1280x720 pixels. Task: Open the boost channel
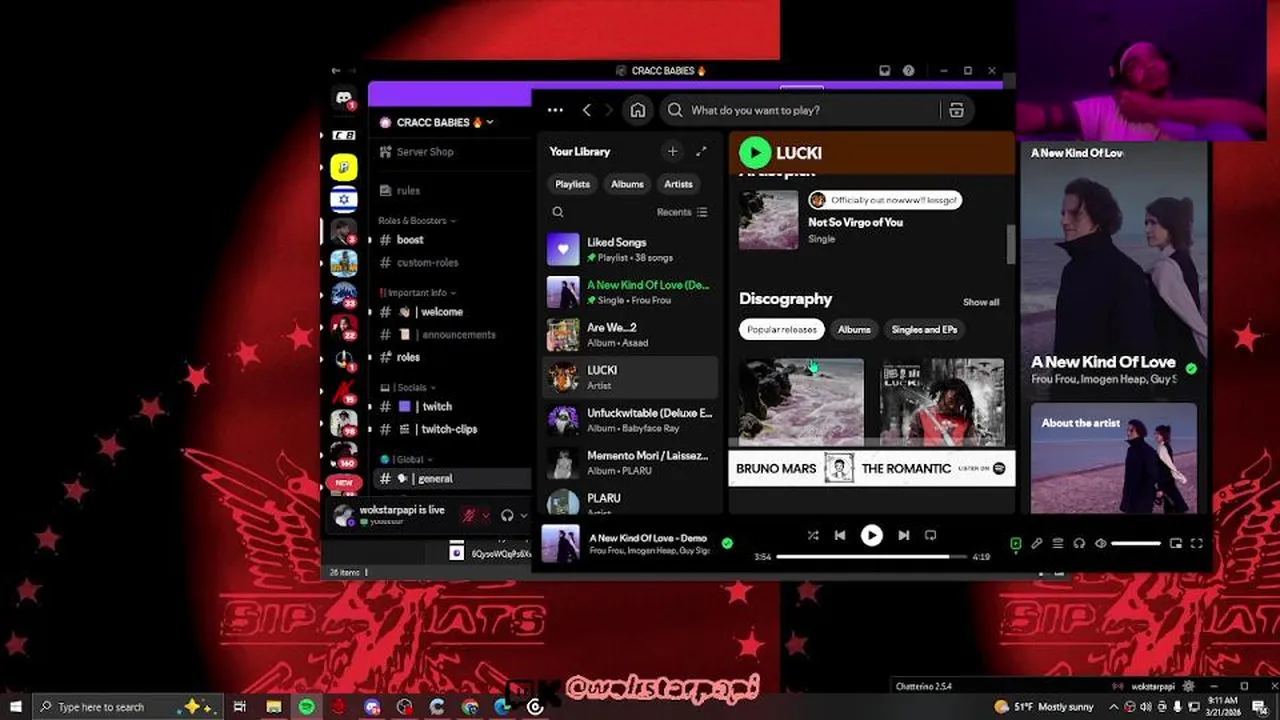click(410, 240)
